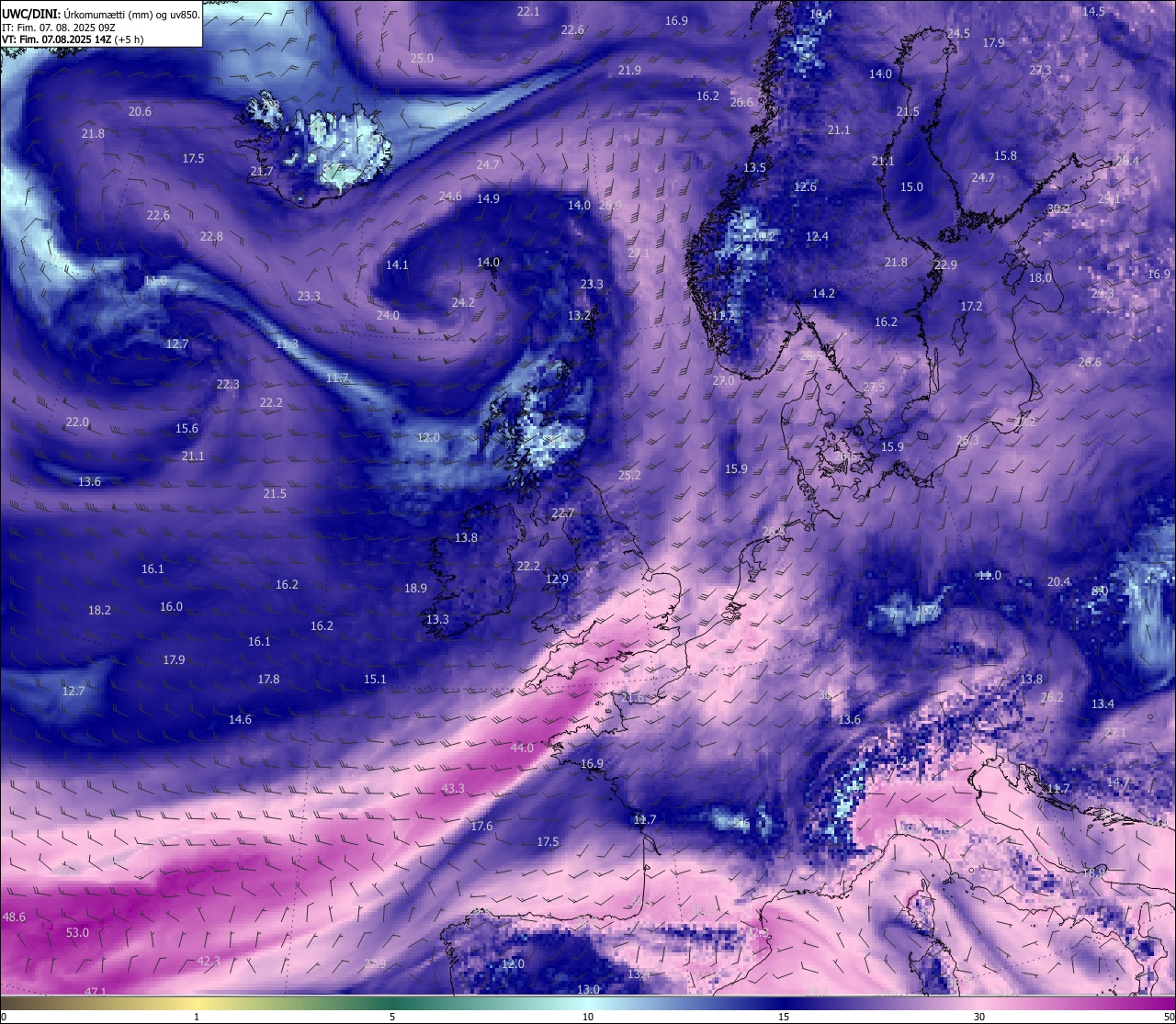The height and width of the screenshot is (1024, 1176).
Task: Click the yellow colour-bar segment near label 1
Action: pyautogui.click(x=197, y=1004)
